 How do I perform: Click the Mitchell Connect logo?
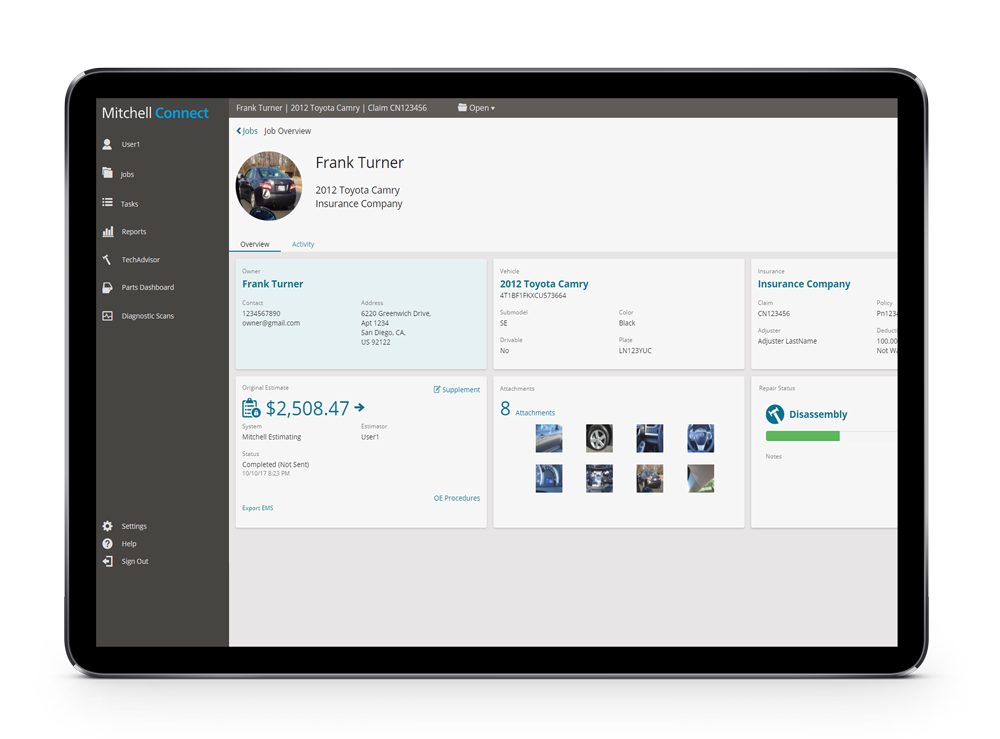(x=155, y=113)
